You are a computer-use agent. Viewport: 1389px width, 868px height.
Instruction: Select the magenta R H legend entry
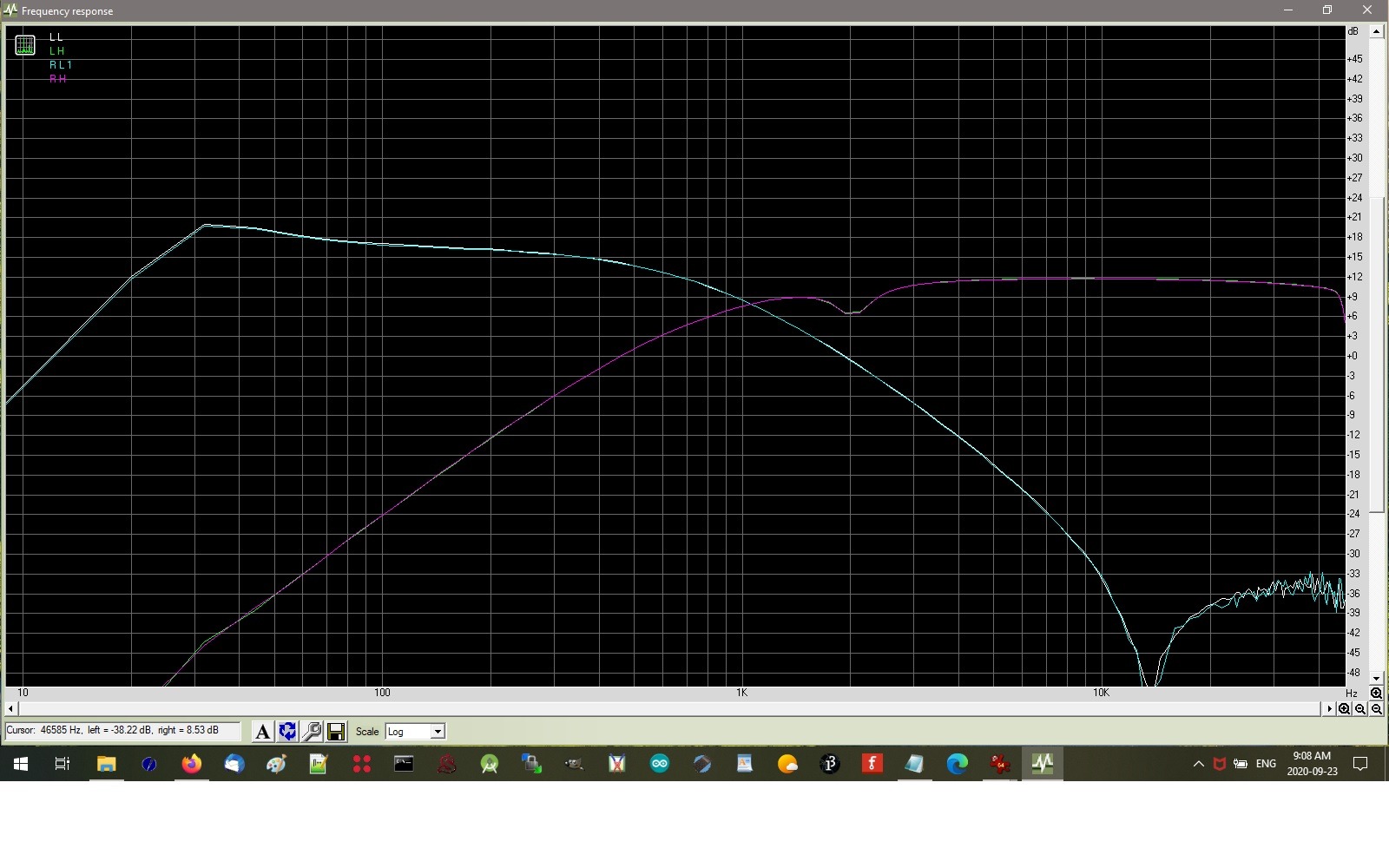(57, 79)
